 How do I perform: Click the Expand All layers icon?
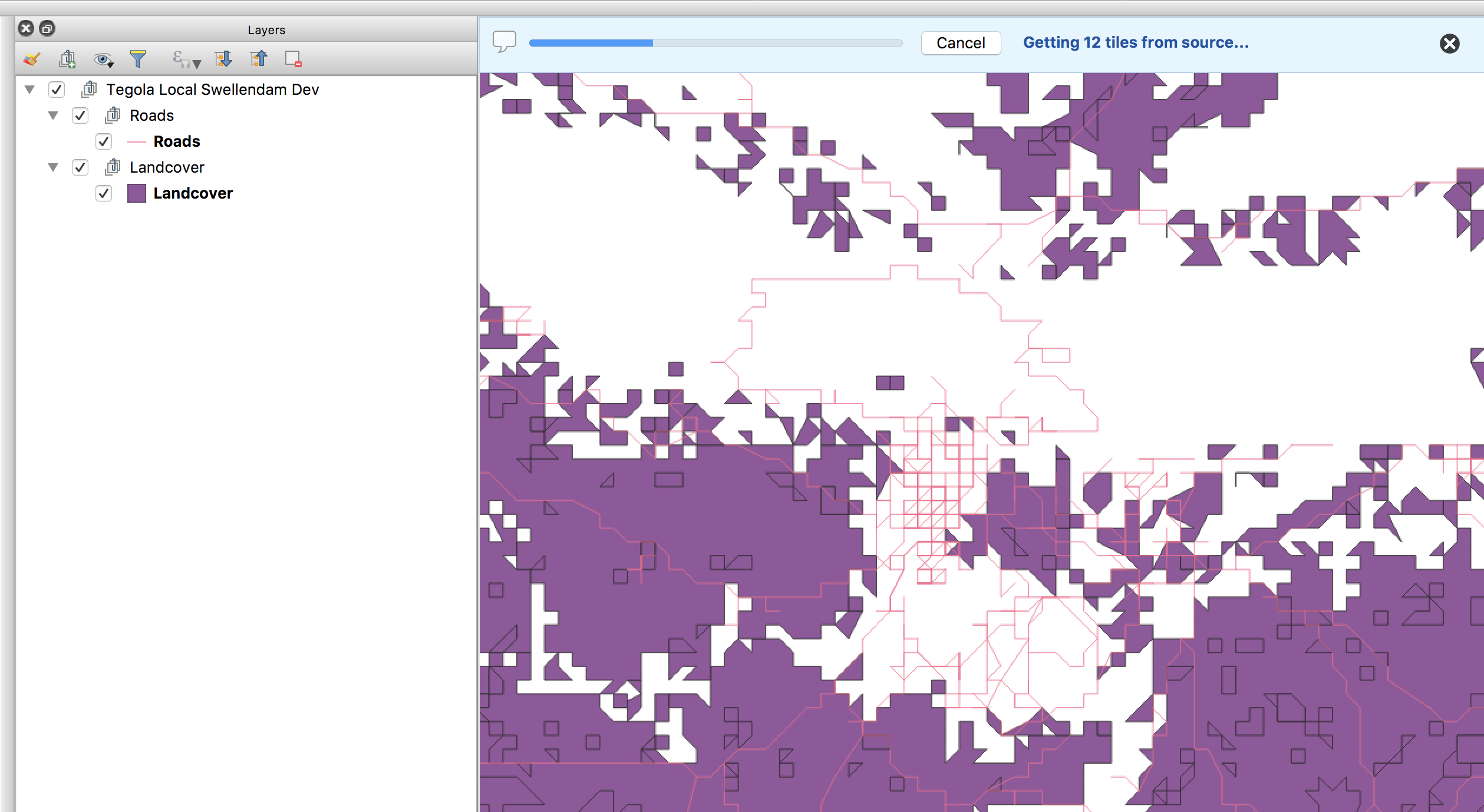tap(224, 59)
